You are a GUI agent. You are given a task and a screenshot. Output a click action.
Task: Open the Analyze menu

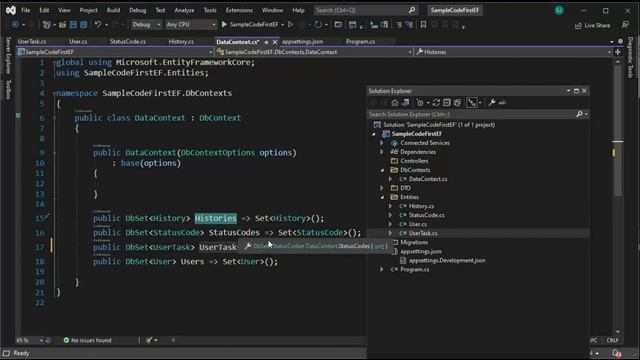[x=184, y=10]
